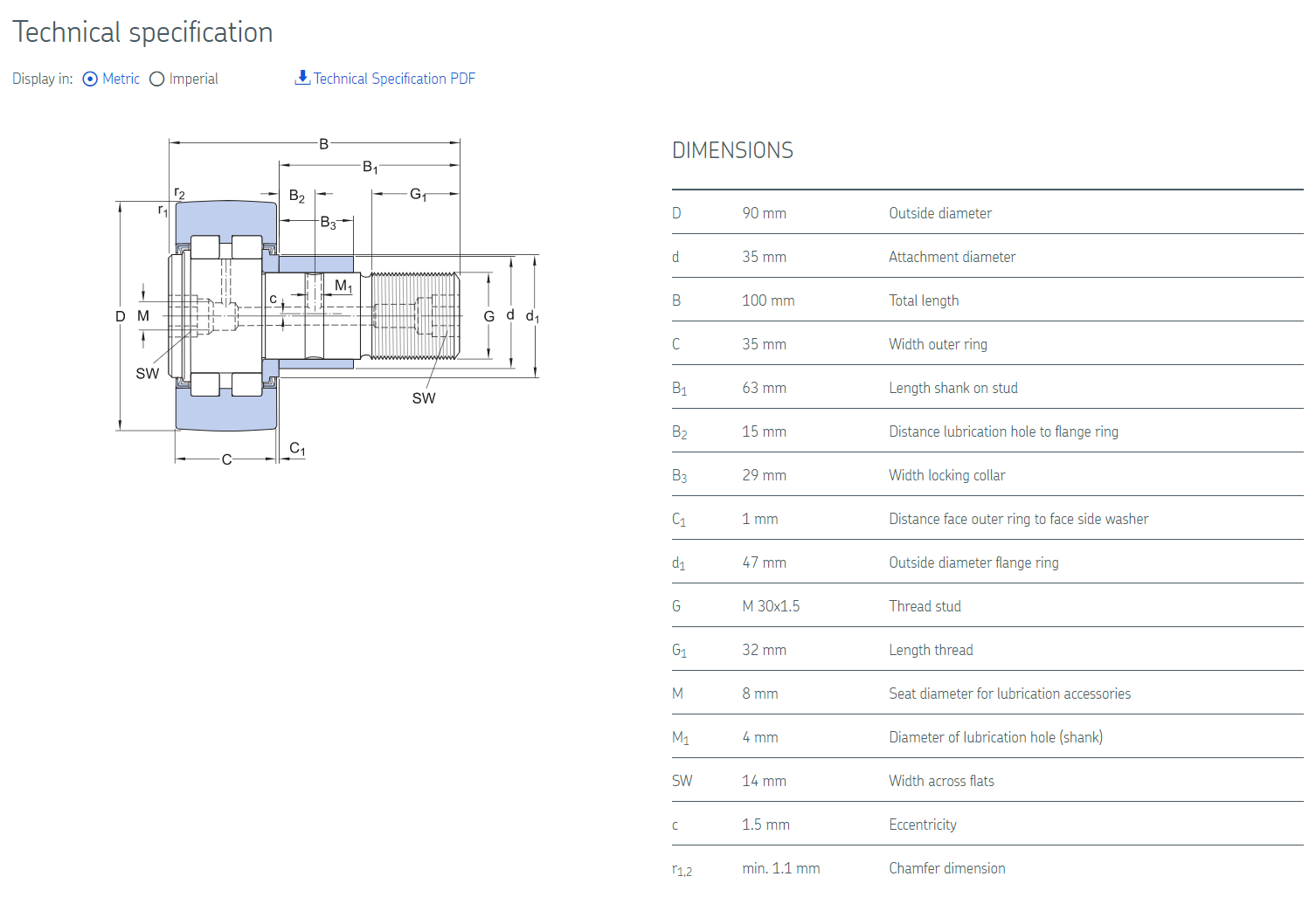The height and width of the screenshot is (911, 1316).
Task: Click the 'Outside diameter flange ring' description
Action: [x=973, y=562]
